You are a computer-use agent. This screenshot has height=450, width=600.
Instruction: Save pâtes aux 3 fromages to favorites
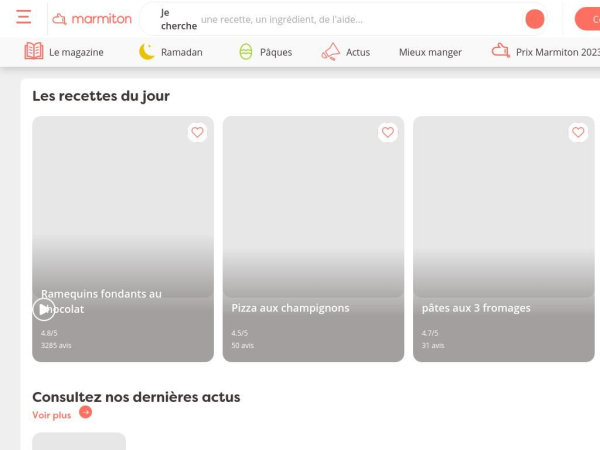[x=578, y=132]
